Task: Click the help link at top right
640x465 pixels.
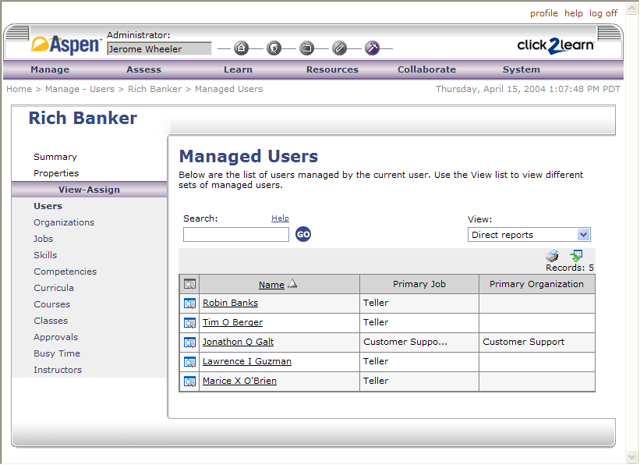Action: [573, 13]
